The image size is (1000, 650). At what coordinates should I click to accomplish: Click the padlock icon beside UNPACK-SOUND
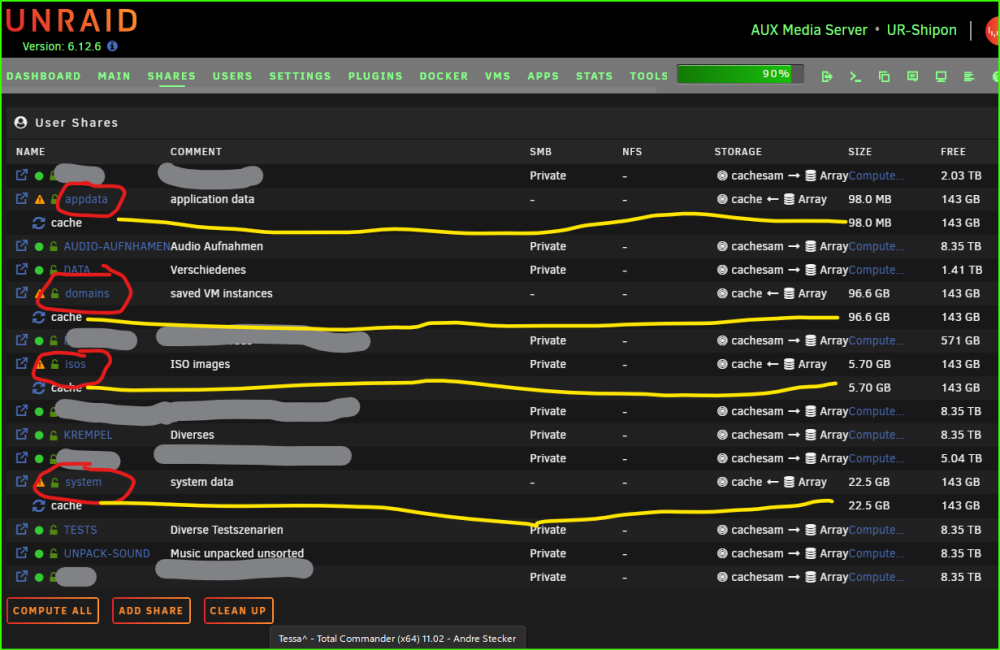click(54, 554)
